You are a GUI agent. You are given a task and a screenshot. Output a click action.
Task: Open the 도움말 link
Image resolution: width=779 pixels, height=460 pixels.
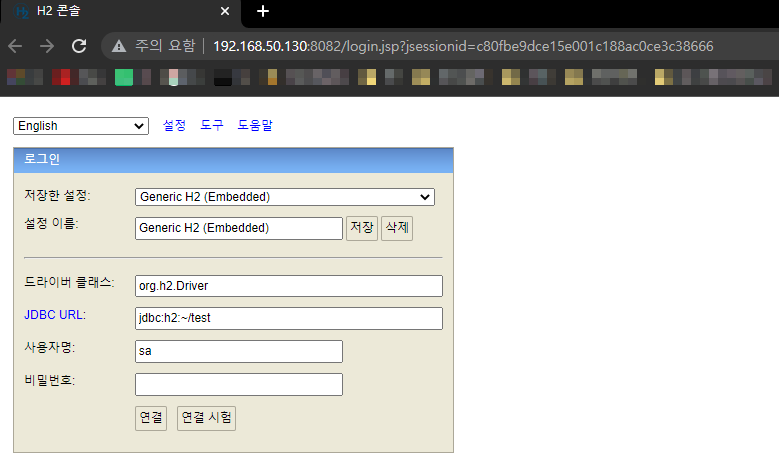click(x=255, y=125)
